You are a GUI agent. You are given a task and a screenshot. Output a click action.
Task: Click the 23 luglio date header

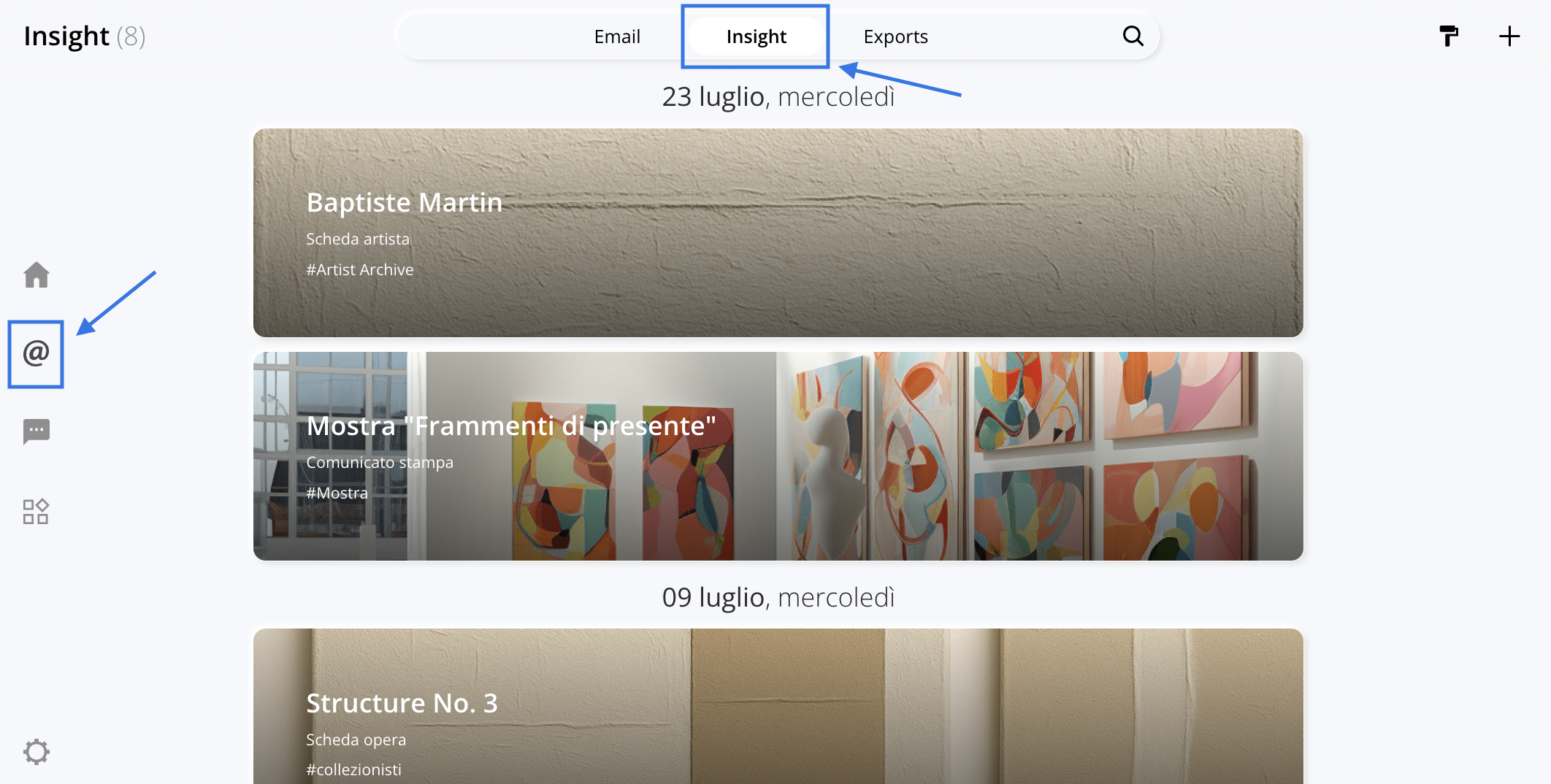click(778, 96)
